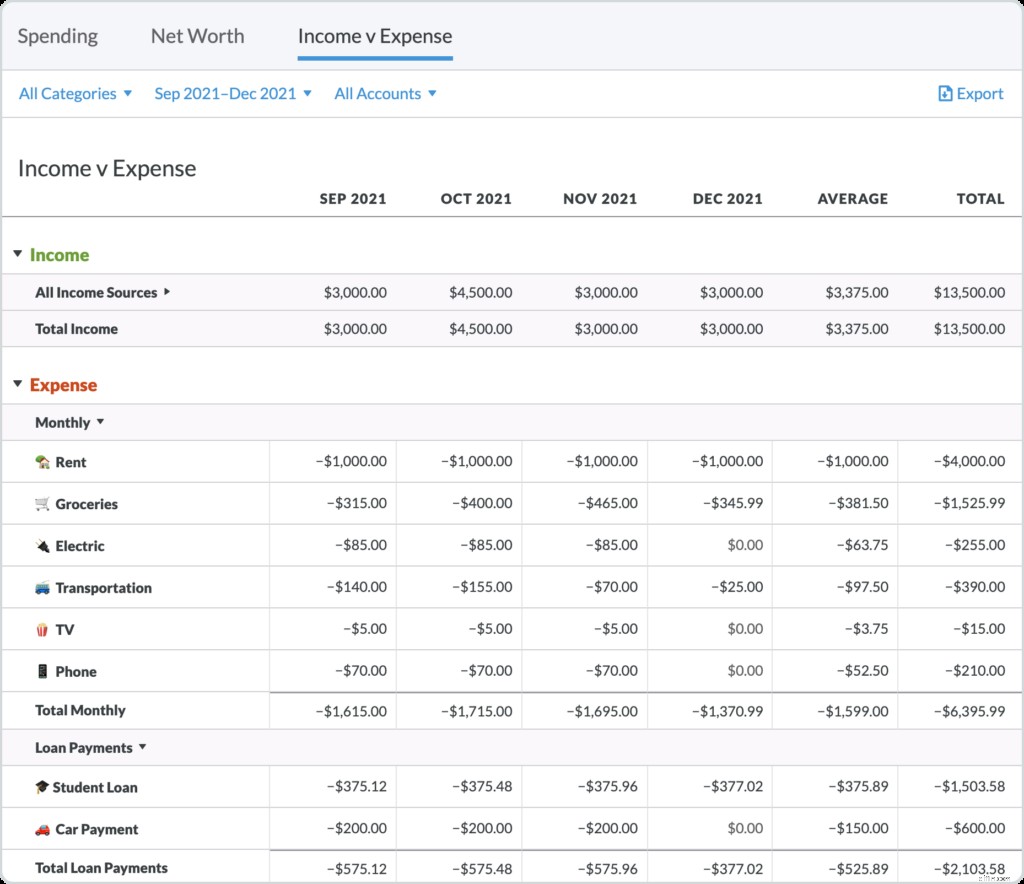1024x884 pixels.
Task: Click the Export link
Action: (970, 93)
